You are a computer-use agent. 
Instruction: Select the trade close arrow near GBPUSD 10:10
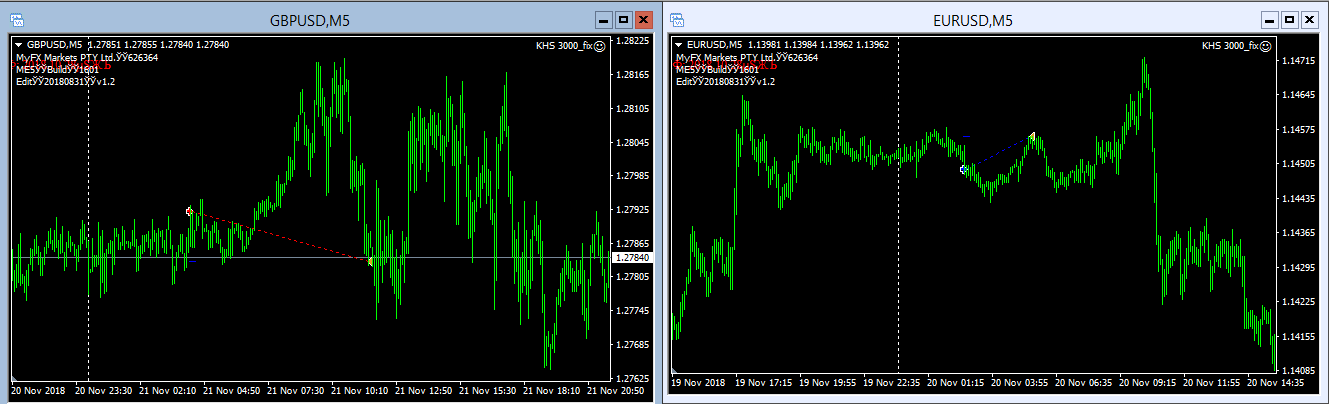[370, 261]
